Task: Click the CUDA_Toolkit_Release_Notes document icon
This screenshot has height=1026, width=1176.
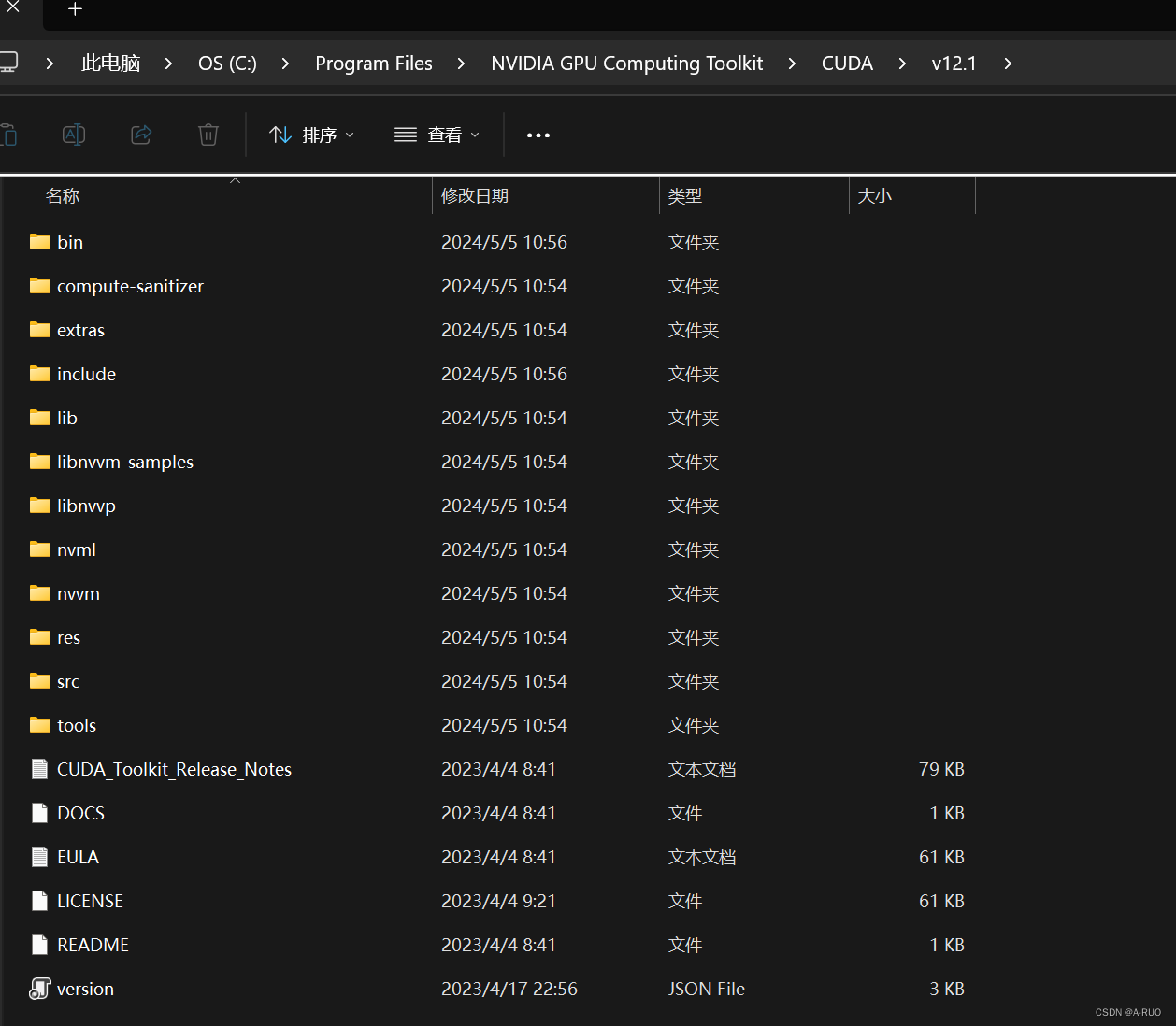Action: click(39, 768)
